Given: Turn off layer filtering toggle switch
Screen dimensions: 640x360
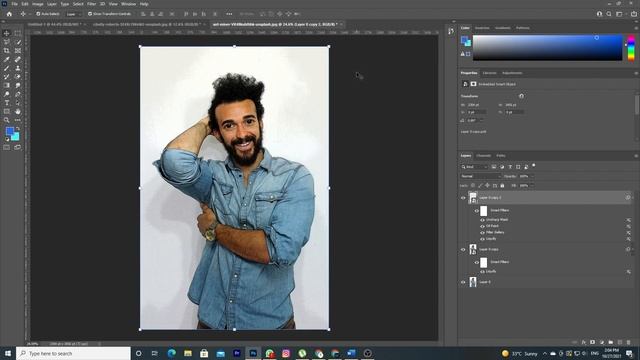Looking at the screenshot, I should 533,166.
